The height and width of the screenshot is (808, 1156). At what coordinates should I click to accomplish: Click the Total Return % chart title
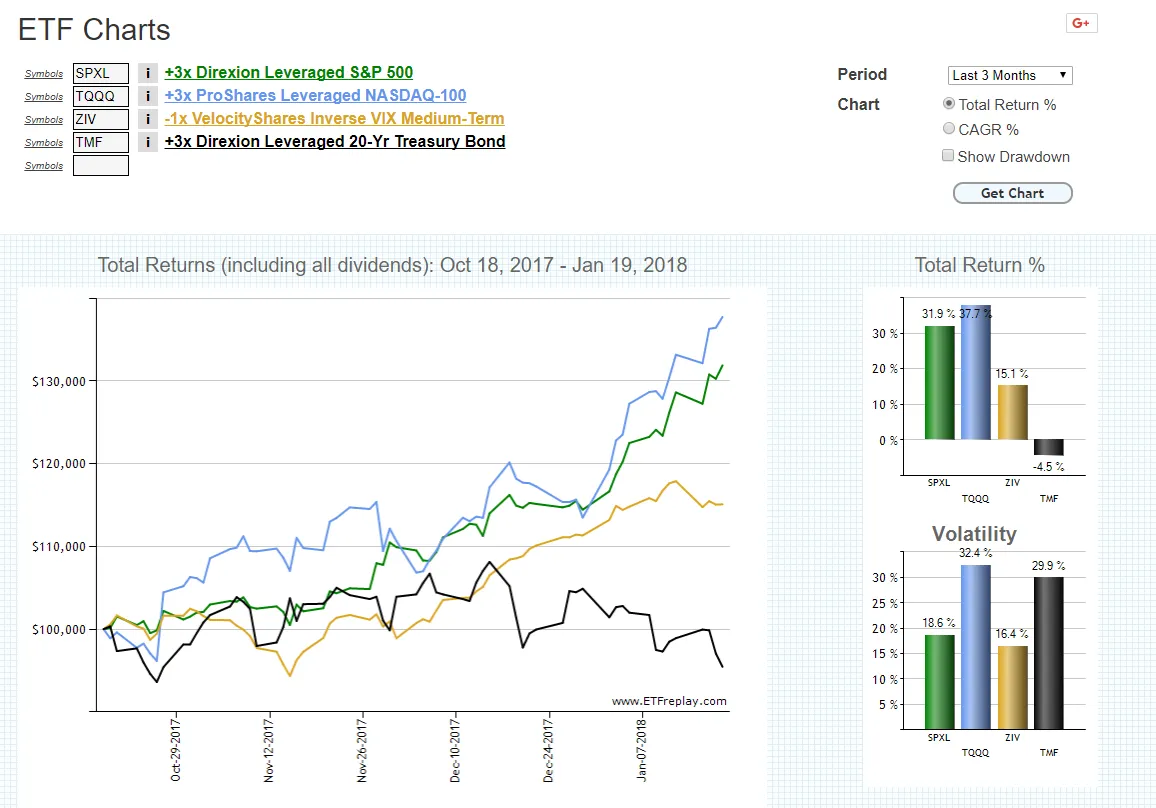(x=980, y=265)
